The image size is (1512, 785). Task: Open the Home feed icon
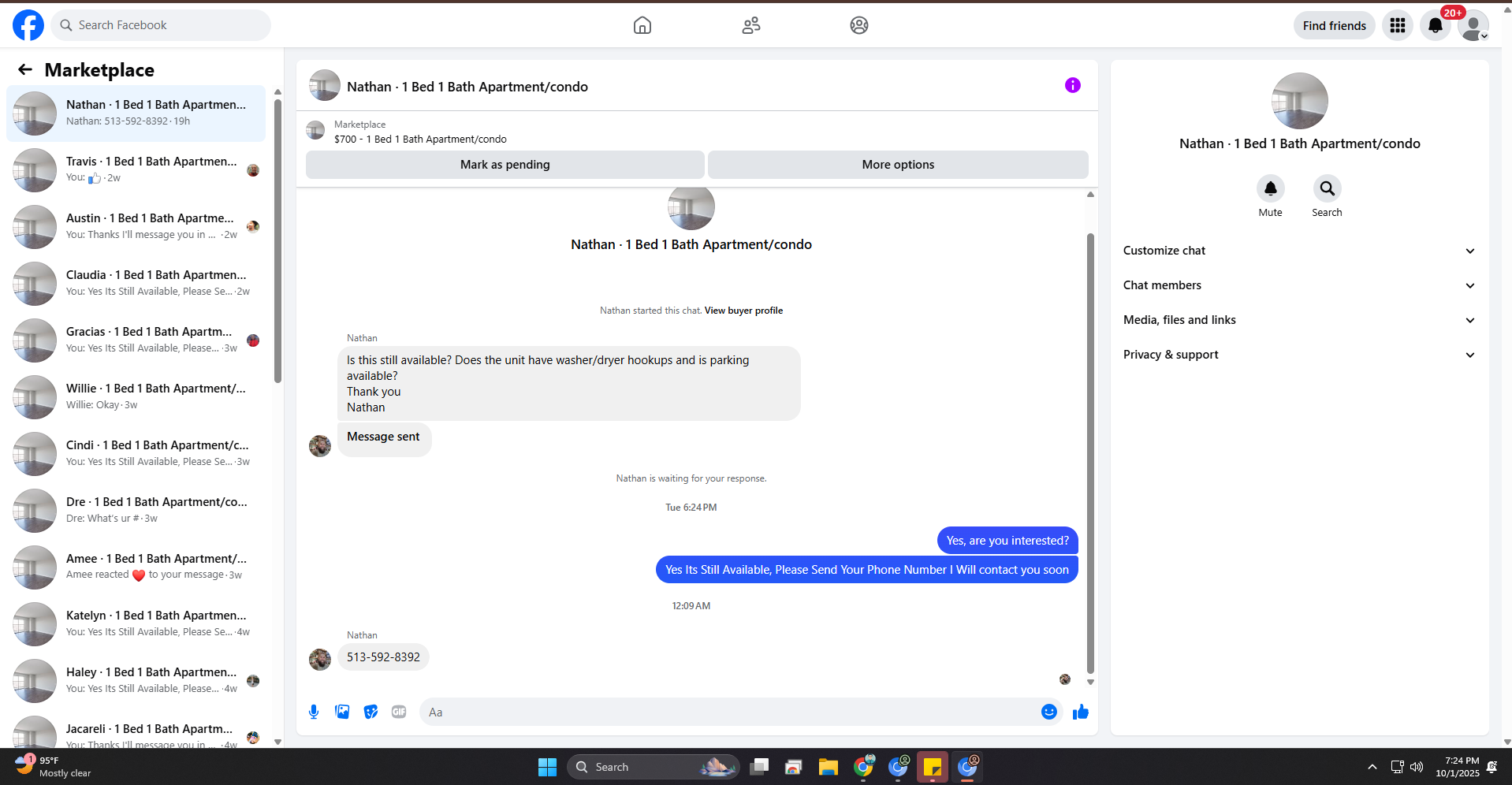[x=642, y=25]
